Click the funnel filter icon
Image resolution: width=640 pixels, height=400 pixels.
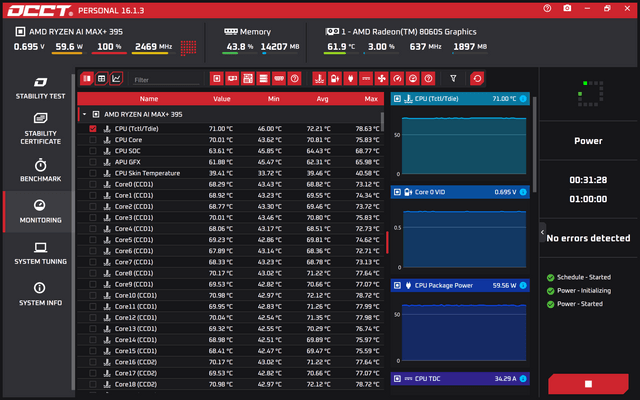[x=453, y=78]
